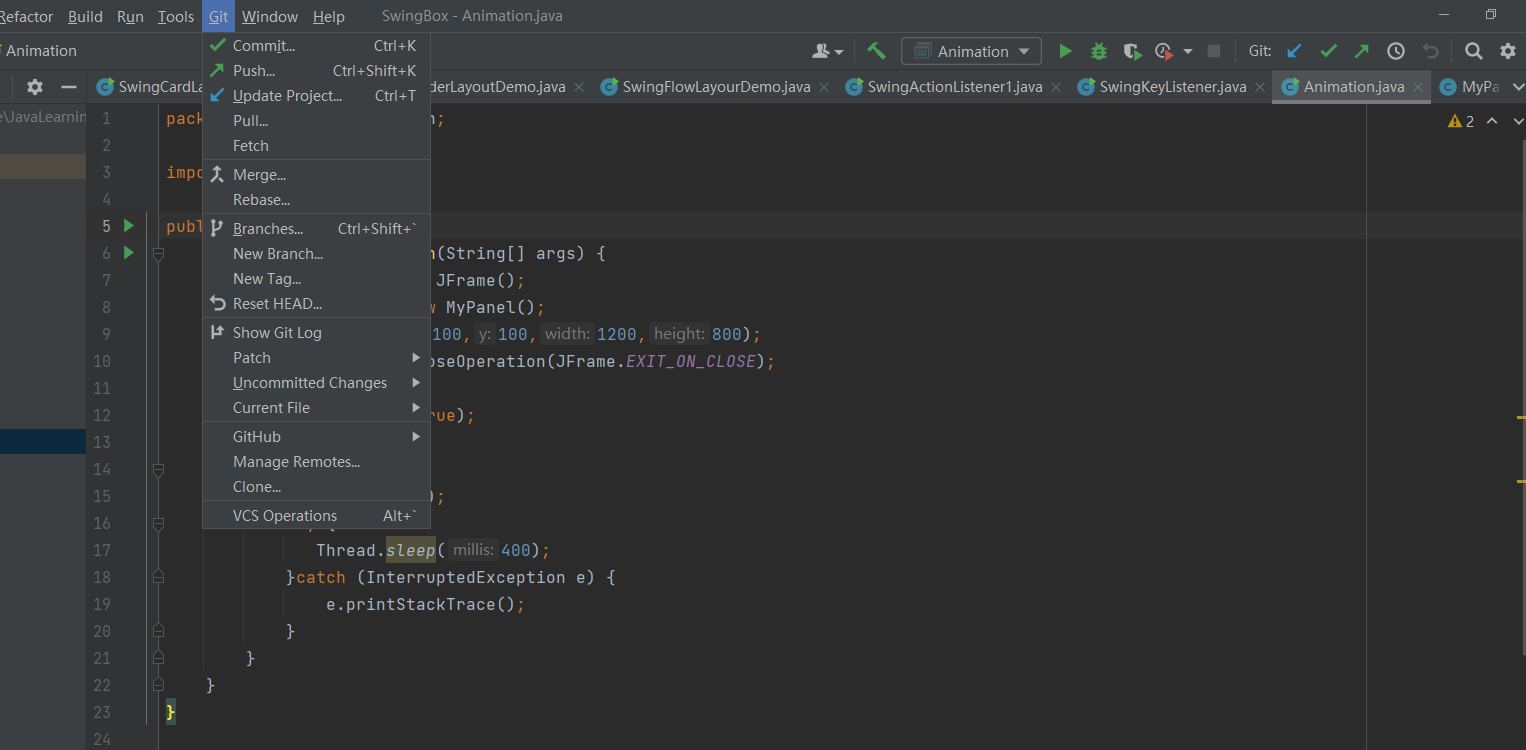Click the toolbar Git Commit checkmark
This screenshot has height=750, width=1526.
(x=1329, y=51)
